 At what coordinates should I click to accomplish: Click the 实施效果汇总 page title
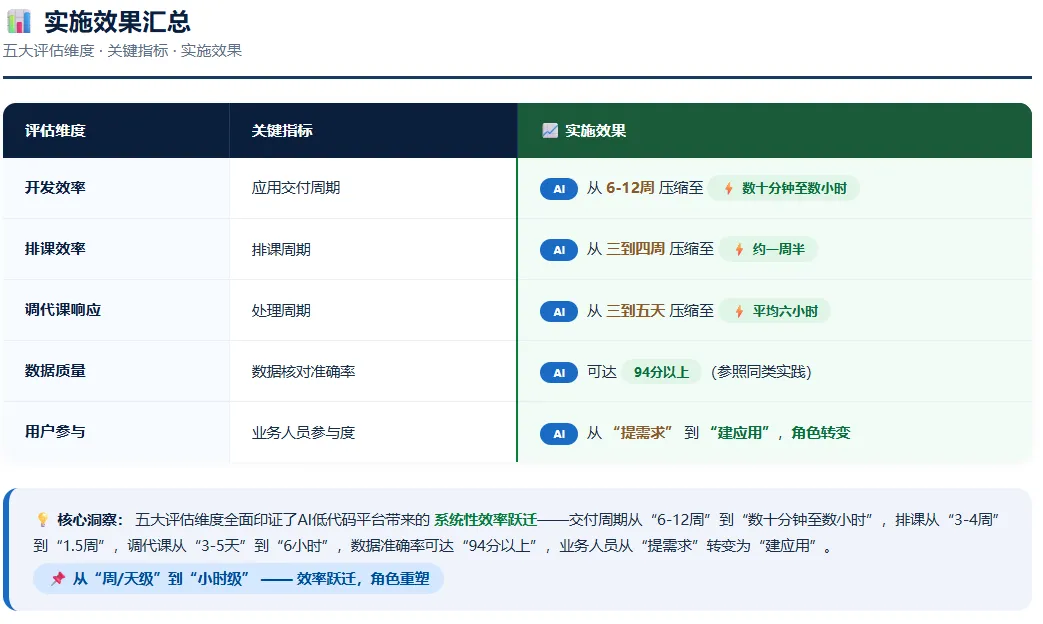coord(117,22)
